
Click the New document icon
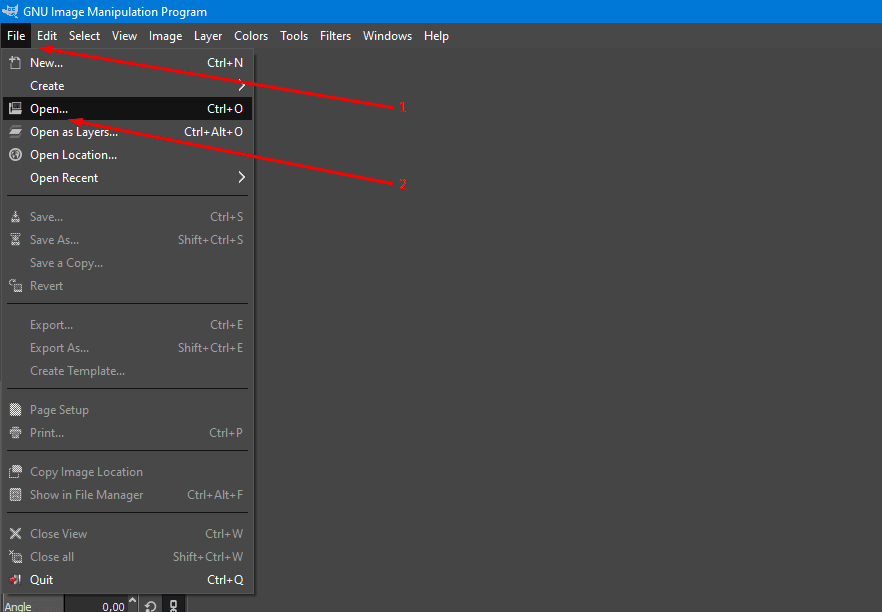tap(15, 62)
